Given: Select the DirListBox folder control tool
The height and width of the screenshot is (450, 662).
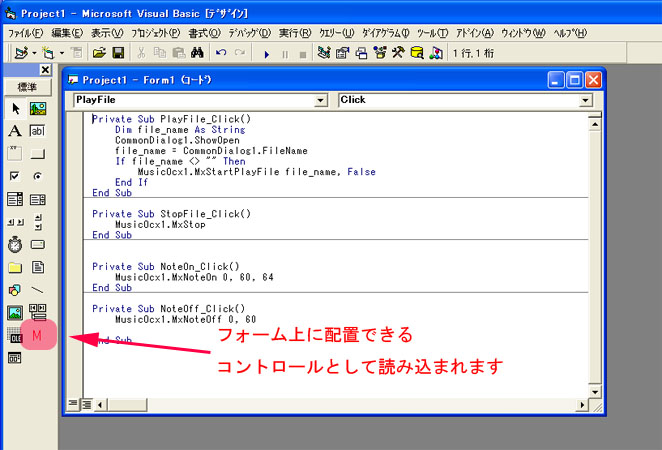Looking at the screenshot, I should coord(15,267).
